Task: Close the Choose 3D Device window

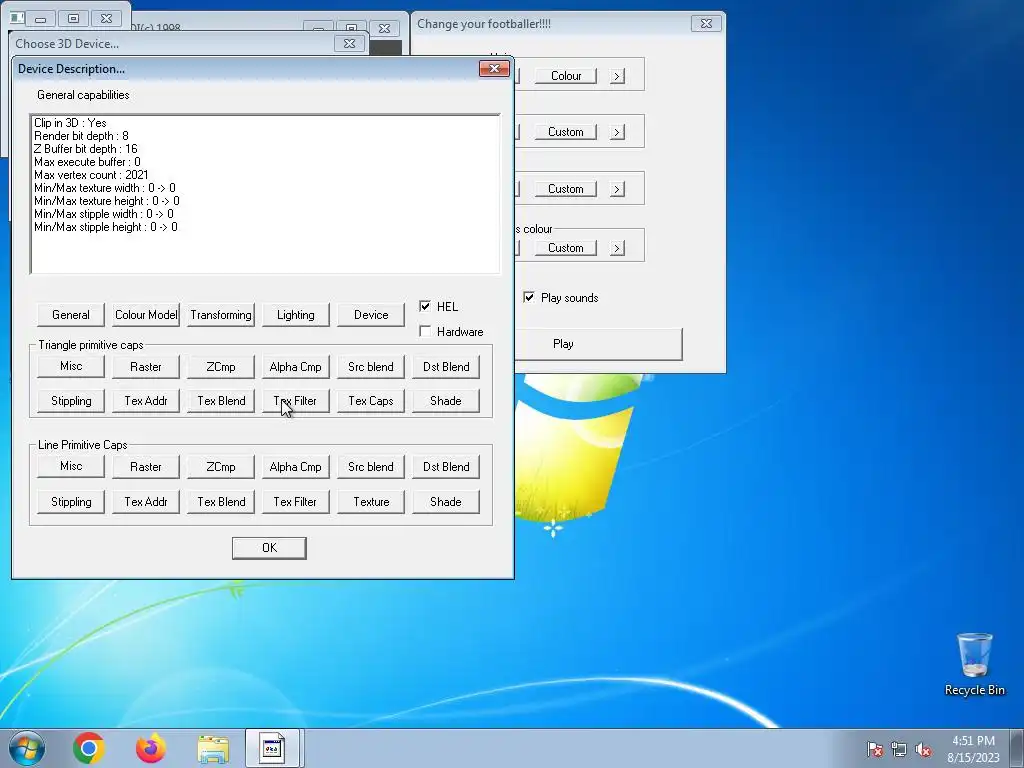Action: coord(349,44)
